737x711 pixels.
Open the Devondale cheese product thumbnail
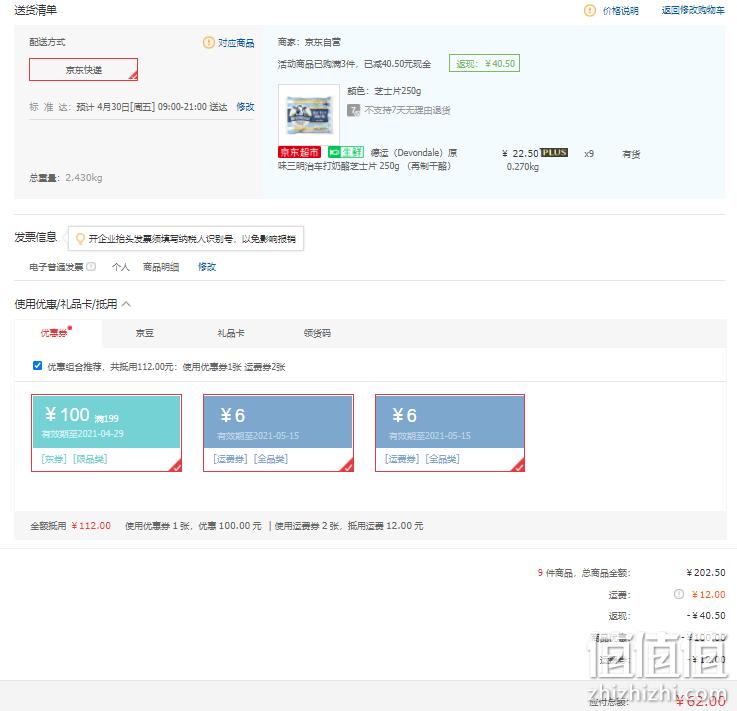(x=309, y=115)
